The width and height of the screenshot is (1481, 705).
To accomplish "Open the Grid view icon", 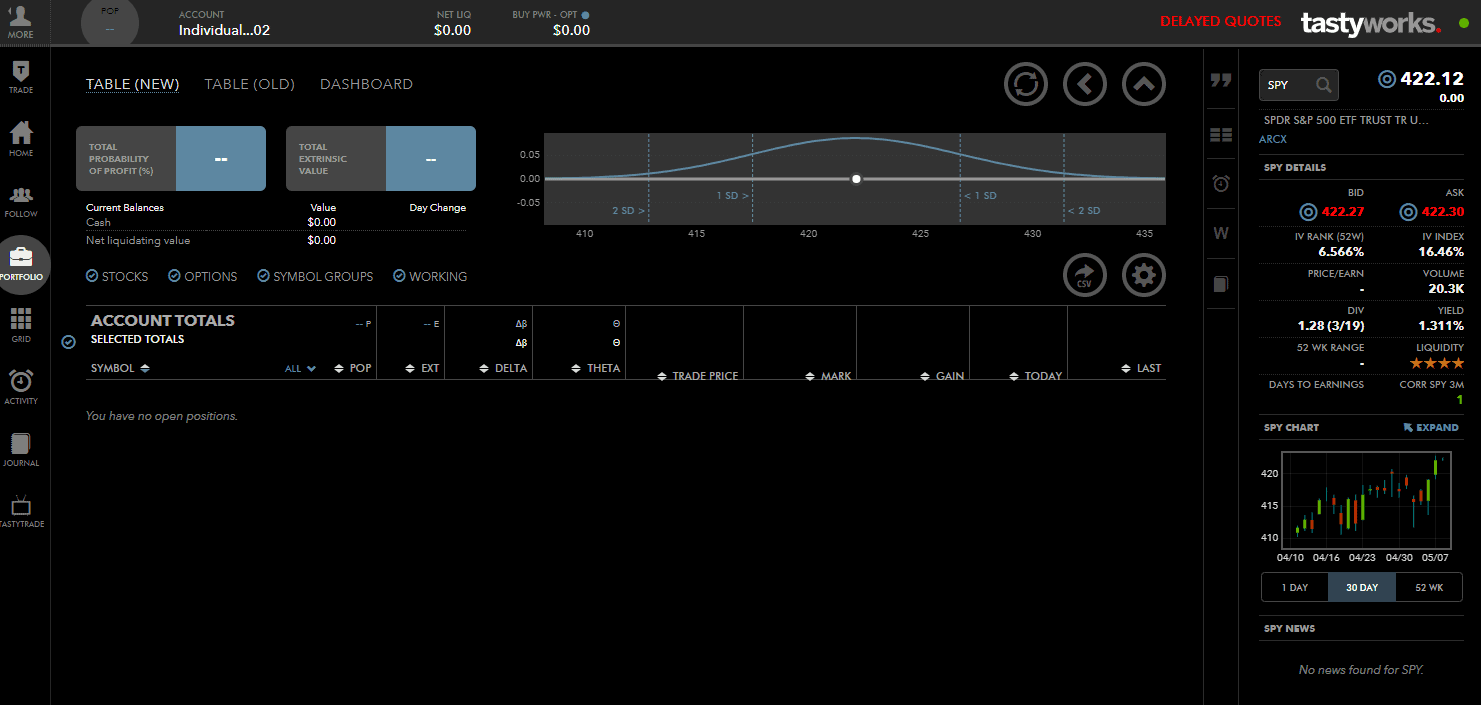I will click(x=21, y=324).
